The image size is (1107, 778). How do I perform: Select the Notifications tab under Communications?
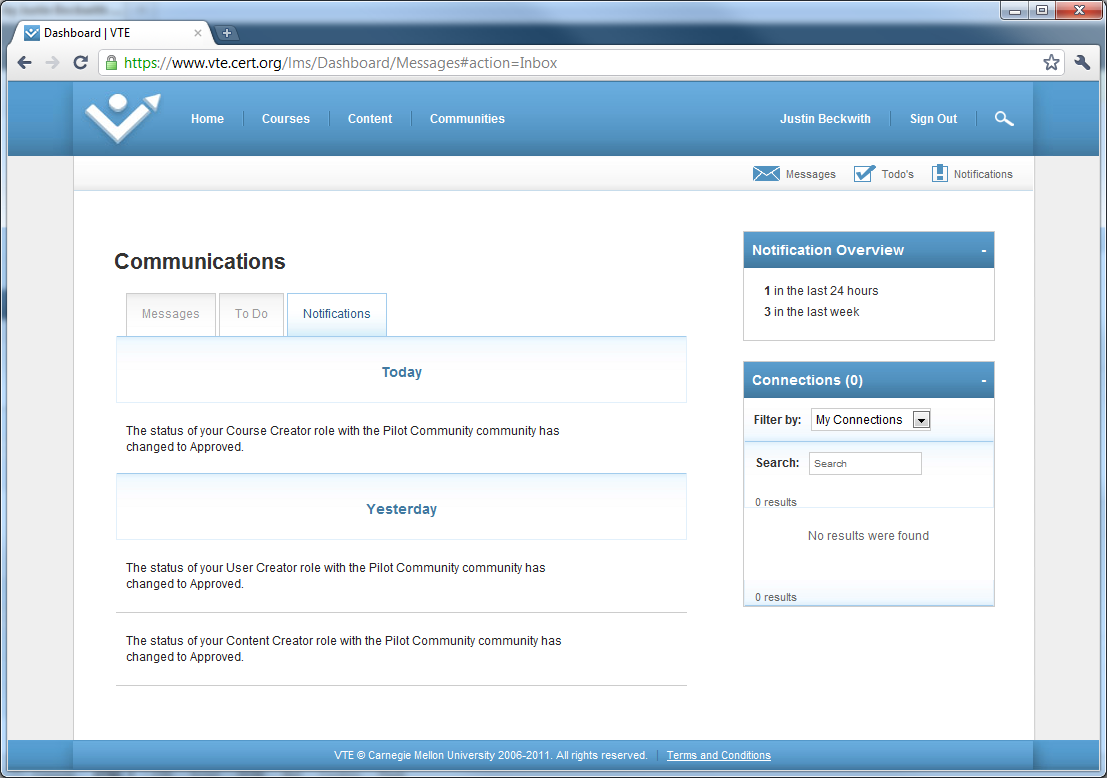coord(337,313)
